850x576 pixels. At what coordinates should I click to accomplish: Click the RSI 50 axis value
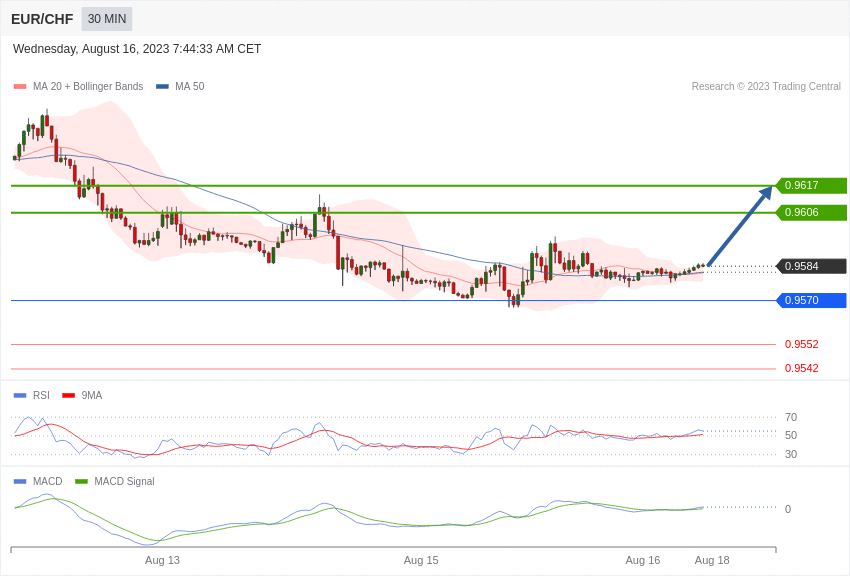(791, 435)
